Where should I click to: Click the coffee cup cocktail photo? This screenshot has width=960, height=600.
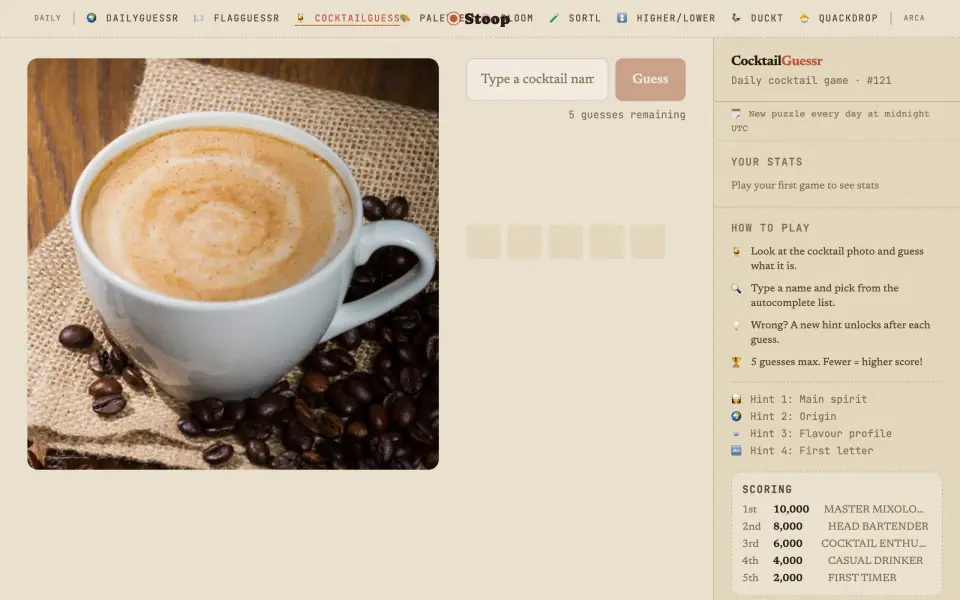tap(233, 264)
